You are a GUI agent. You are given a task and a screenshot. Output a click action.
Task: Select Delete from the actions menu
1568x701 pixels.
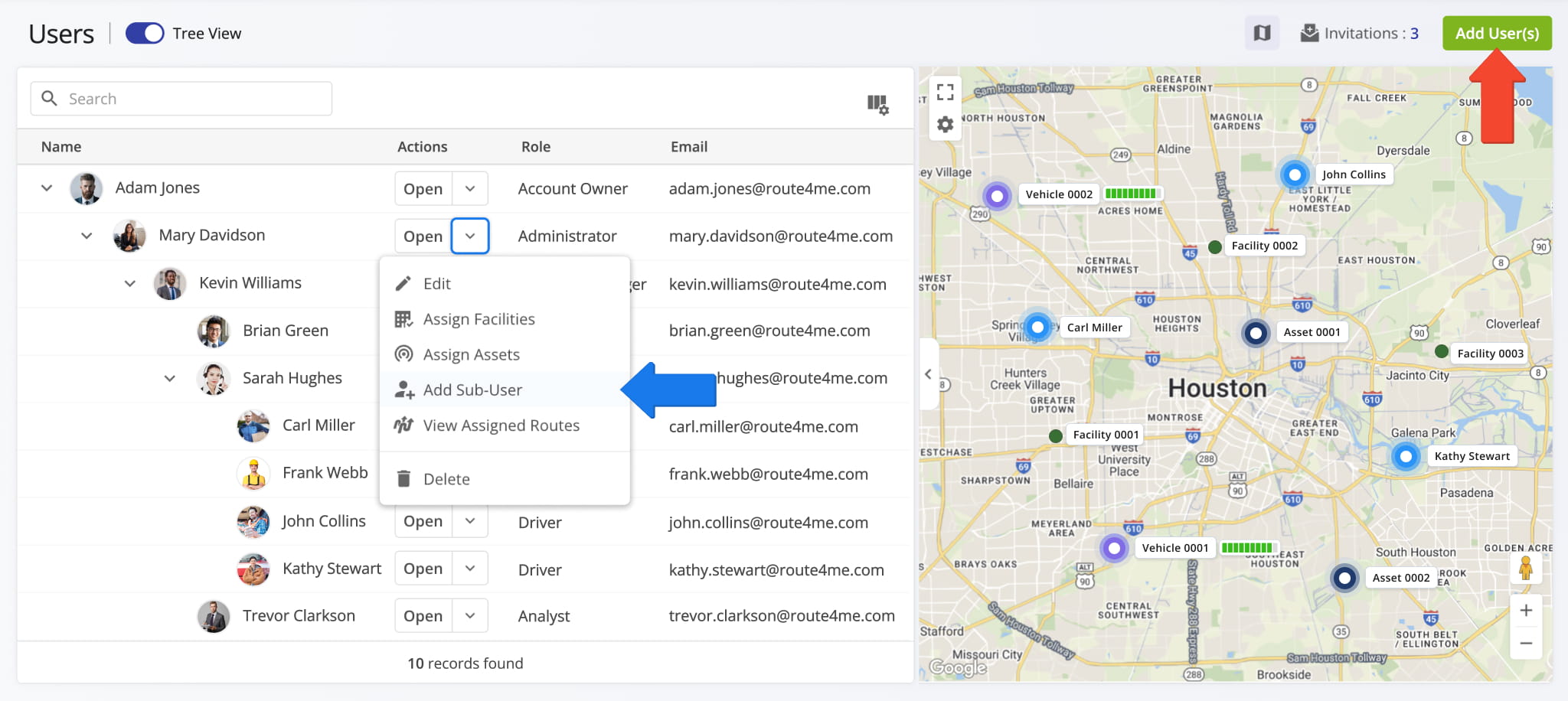tap(505, 479)
